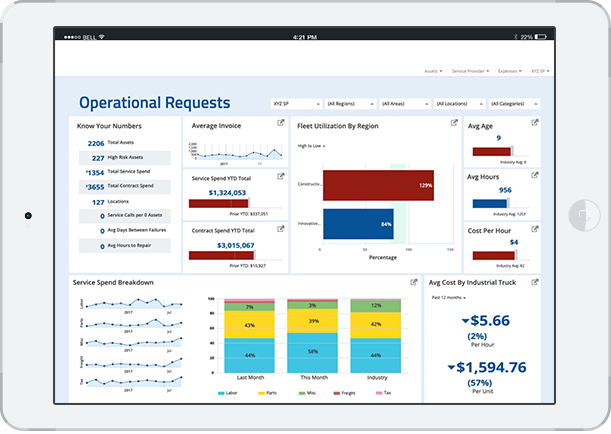
Task: Open the Assets menu
Action: [x=433, y=71]
